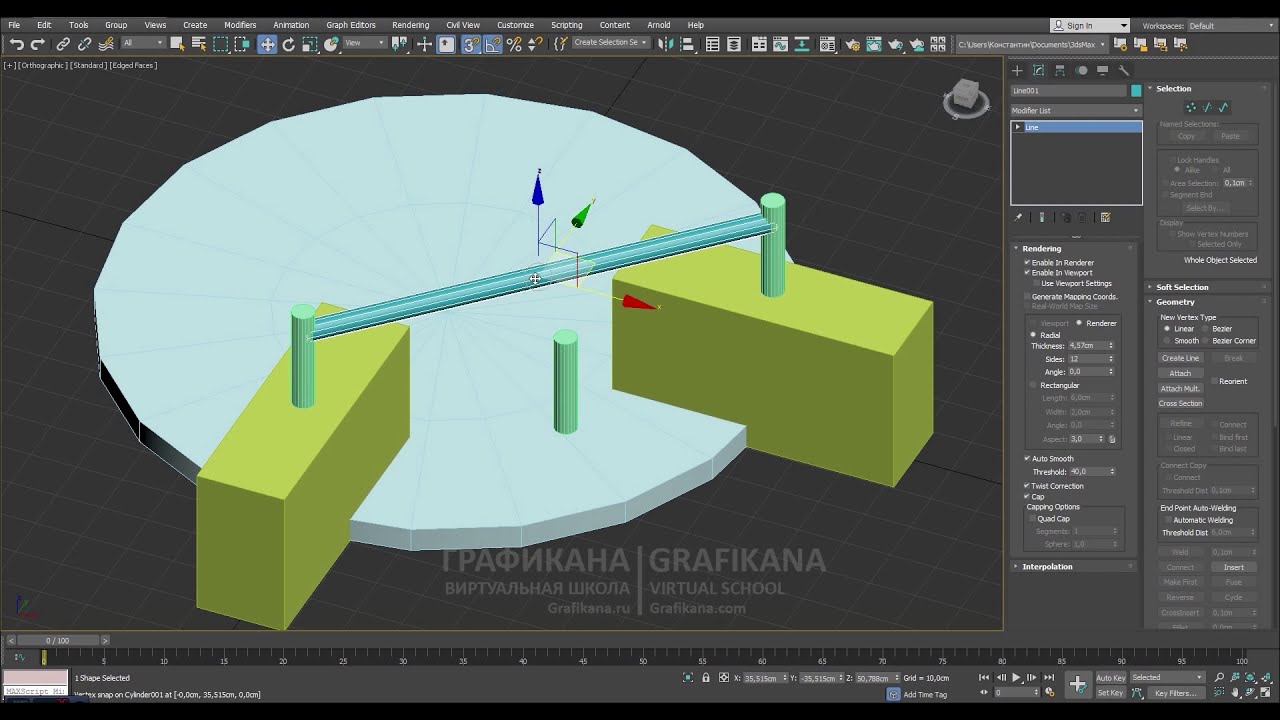Click the Thickness value field
This screenshot has width=1280, height=720.
tap(1087, 346)
